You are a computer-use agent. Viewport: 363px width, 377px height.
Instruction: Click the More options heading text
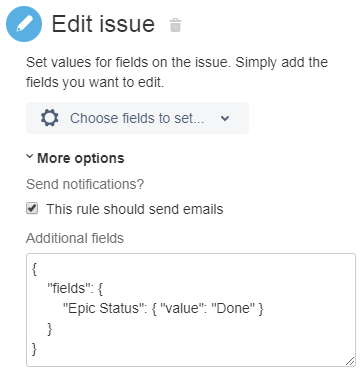(81, 158)
